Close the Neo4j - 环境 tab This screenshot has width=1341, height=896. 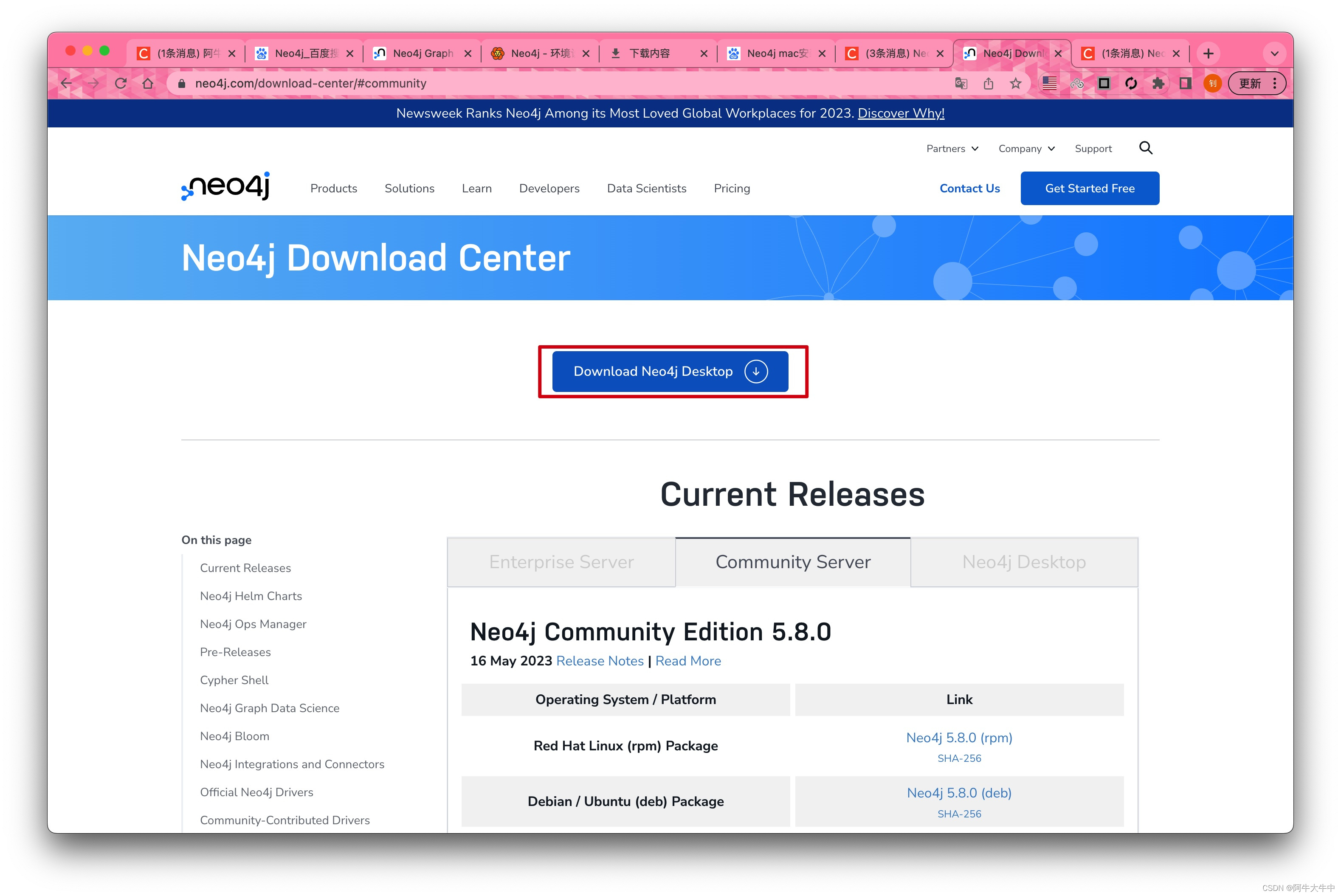(x=586, y=53)
